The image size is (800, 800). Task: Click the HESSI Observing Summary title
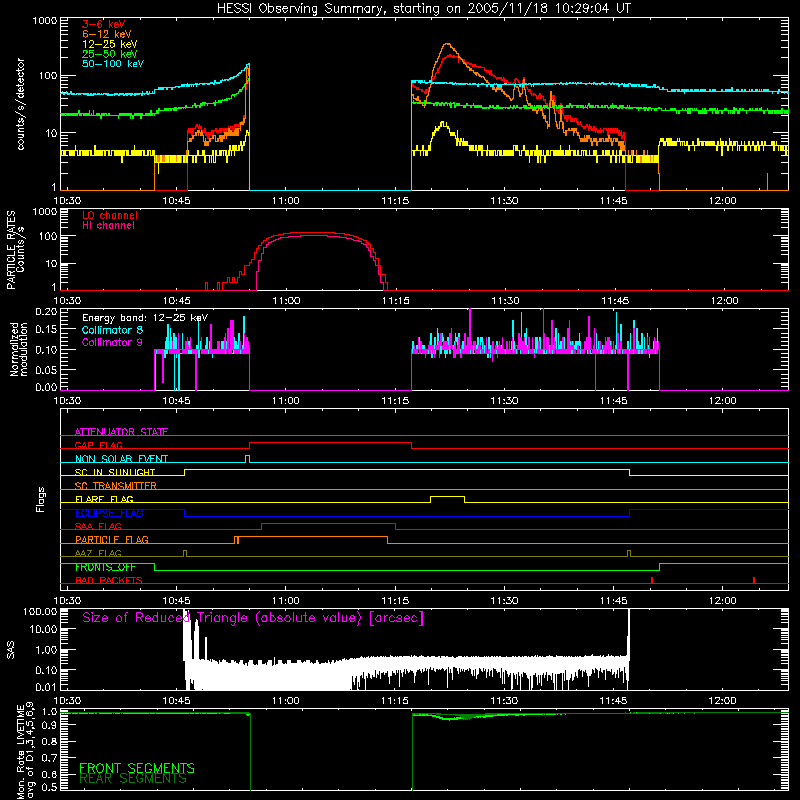(423, 9)
